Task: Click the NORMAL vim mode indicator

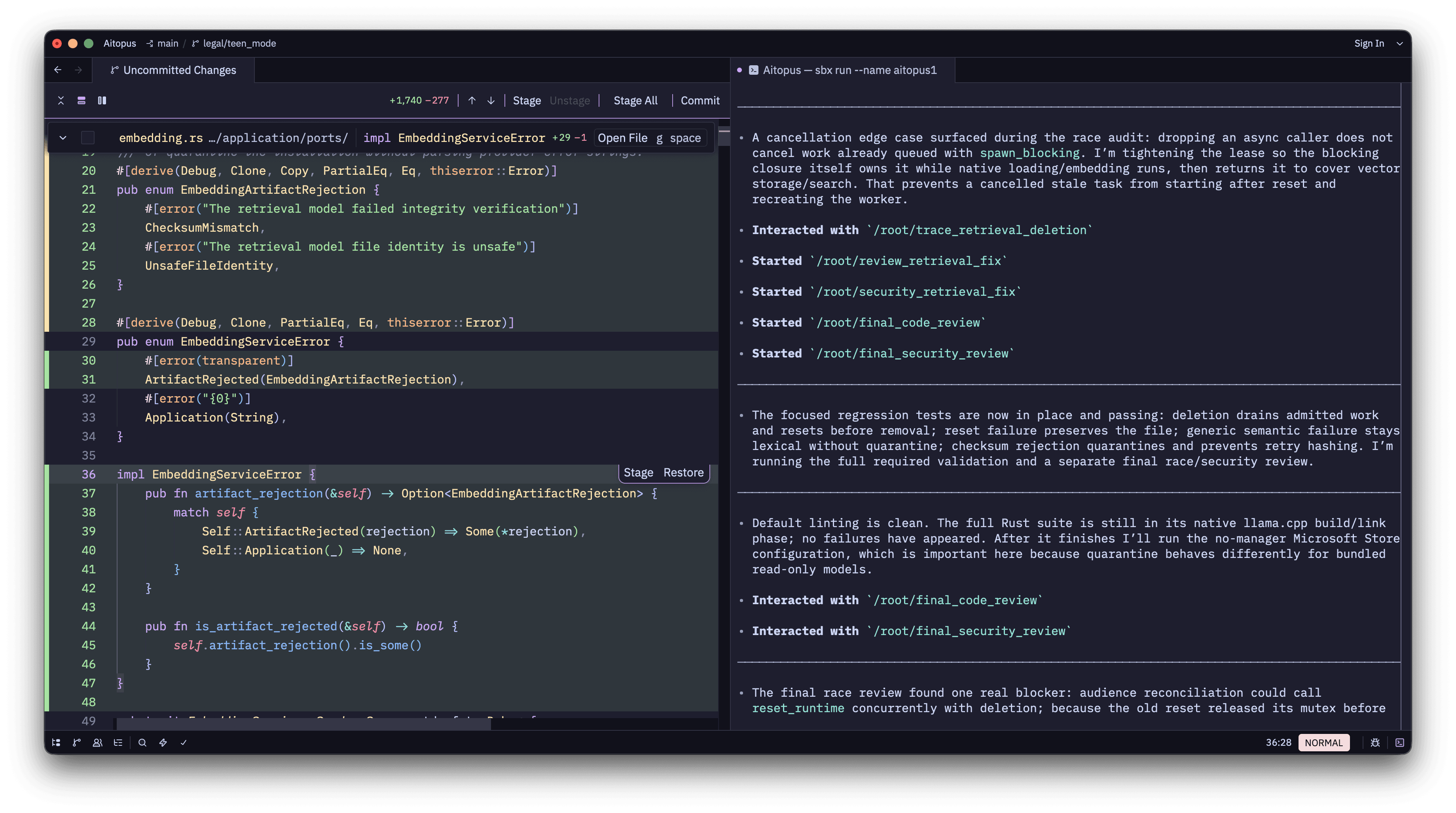Action: click(1323, 742)
